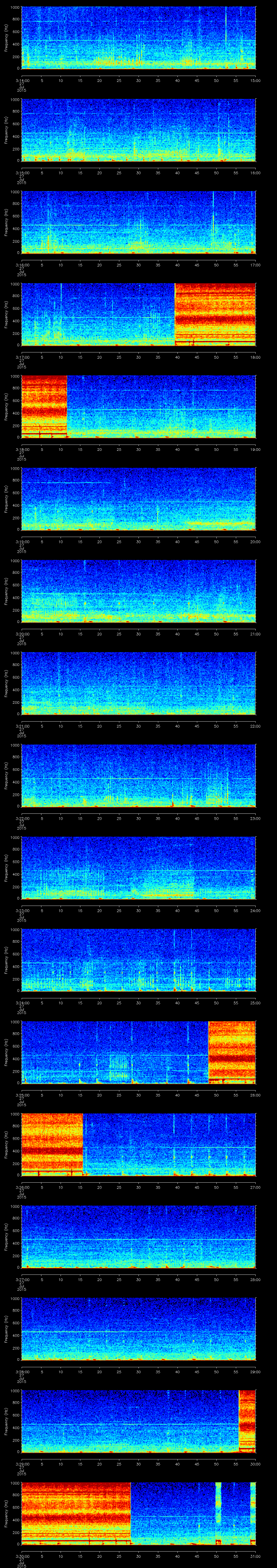Click the 26:00 end time label
The width and height of the screenshot is (277, 1568).
[x=256, y=1095]
